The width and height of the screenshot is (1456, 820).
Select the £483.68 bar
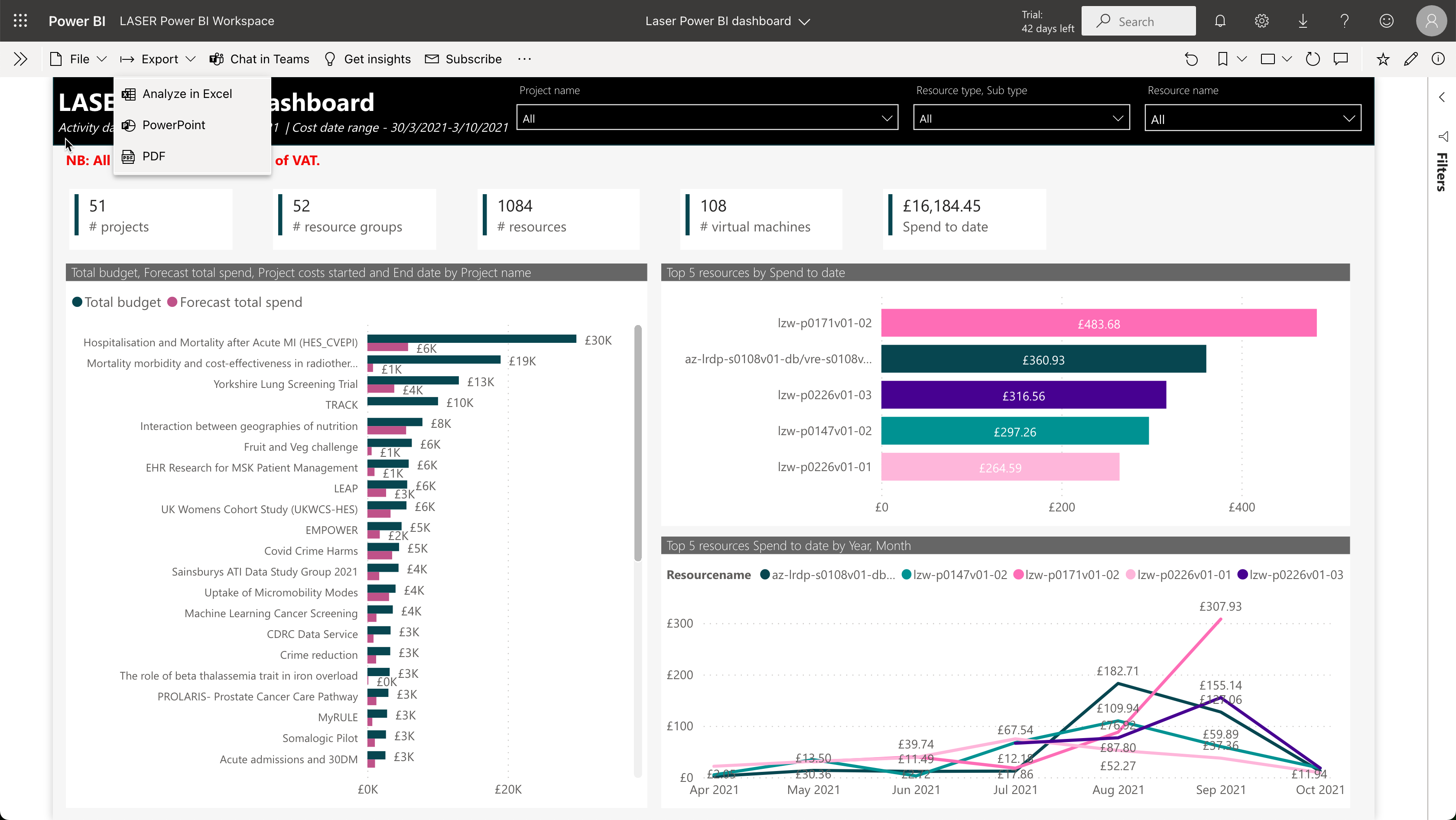point(1099,323)
